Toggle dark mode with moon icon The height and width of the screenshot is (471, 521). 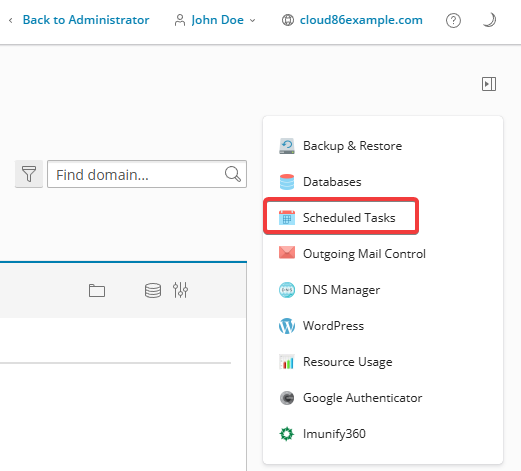click(x=489, y=20)
